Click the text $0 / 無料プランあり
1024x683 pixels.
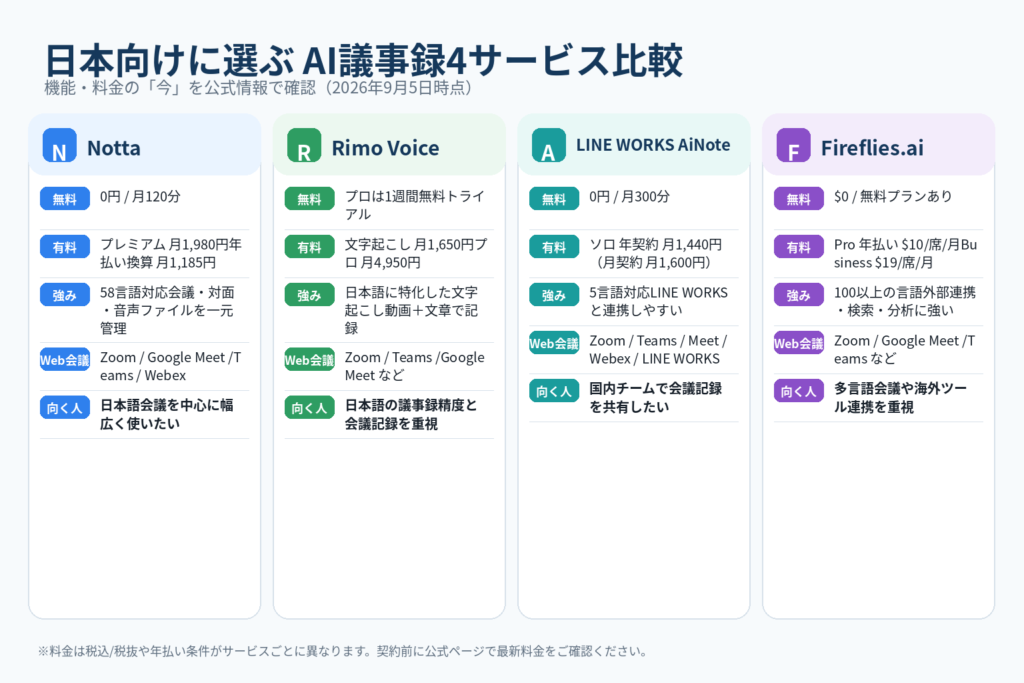(893, 197)
